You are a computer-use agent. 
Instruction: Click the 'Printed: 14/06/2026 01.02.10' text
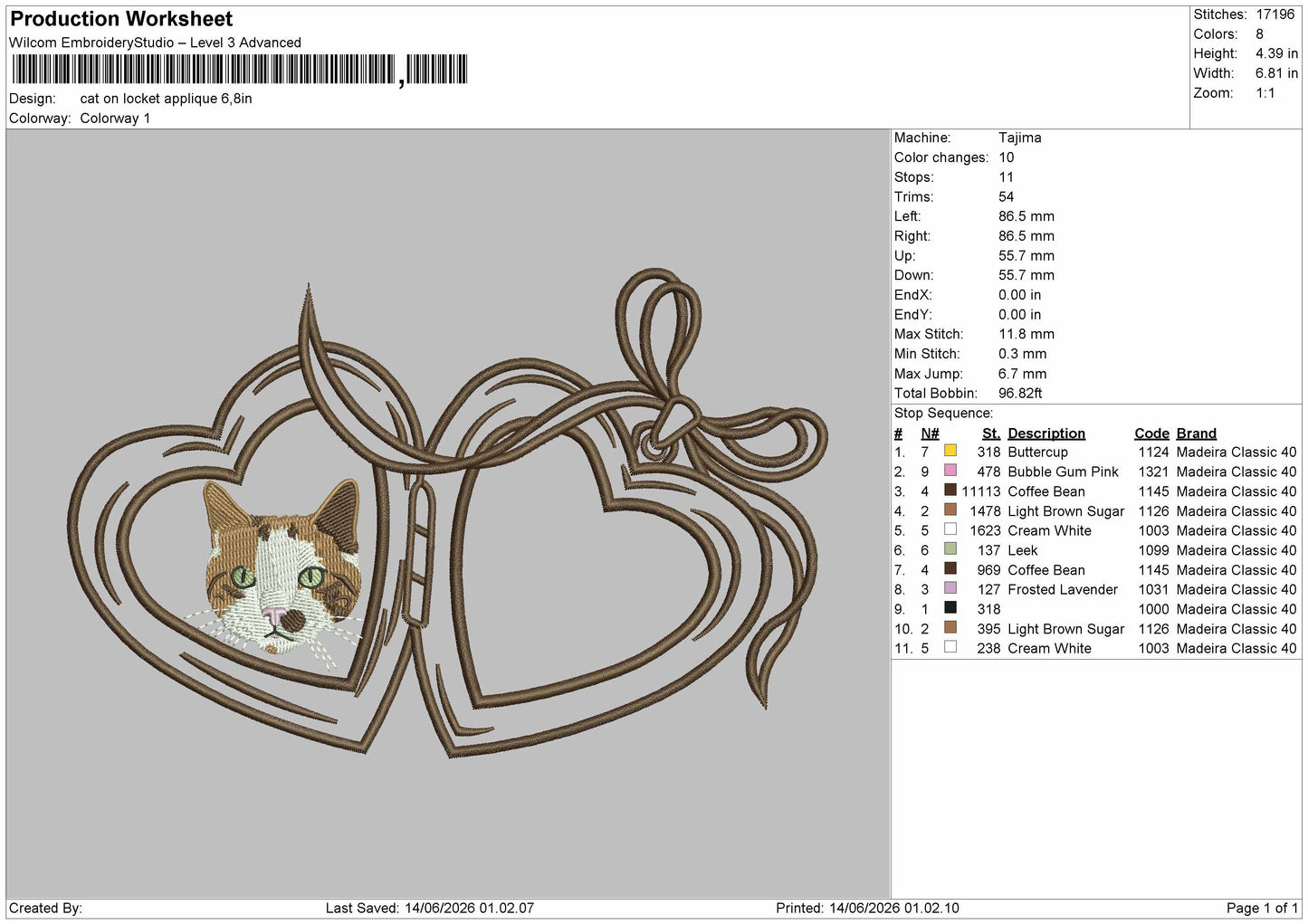867,908
